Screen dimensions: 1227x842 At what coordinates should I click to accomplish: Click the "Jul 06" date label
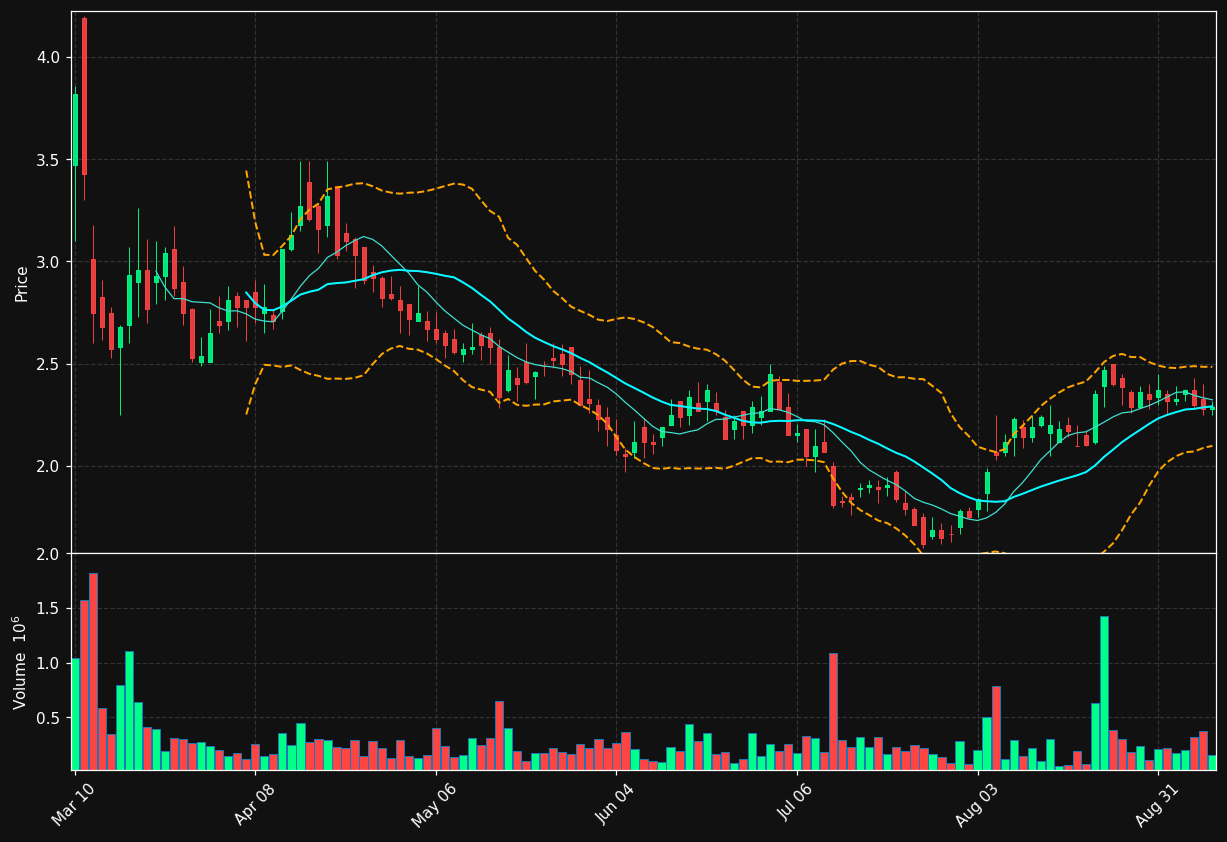(797, 805)
